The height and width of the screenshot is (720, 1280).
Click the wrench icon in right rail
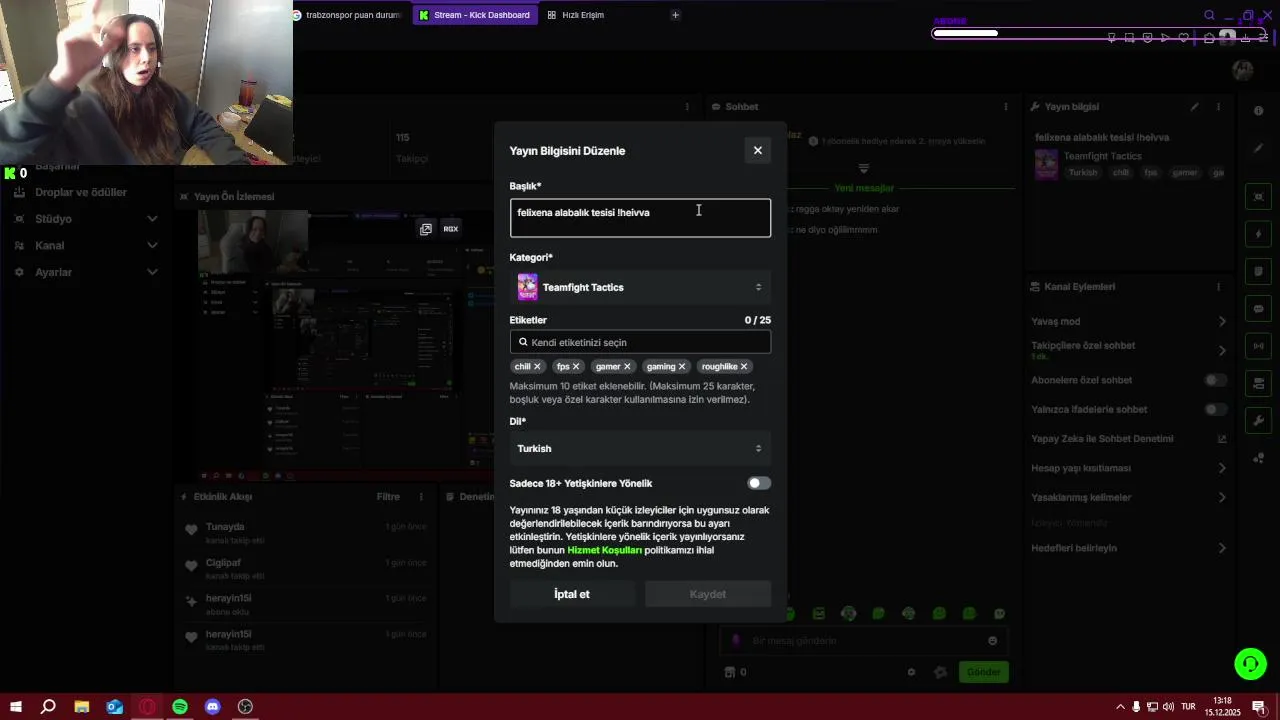[x=1259, y=420]
